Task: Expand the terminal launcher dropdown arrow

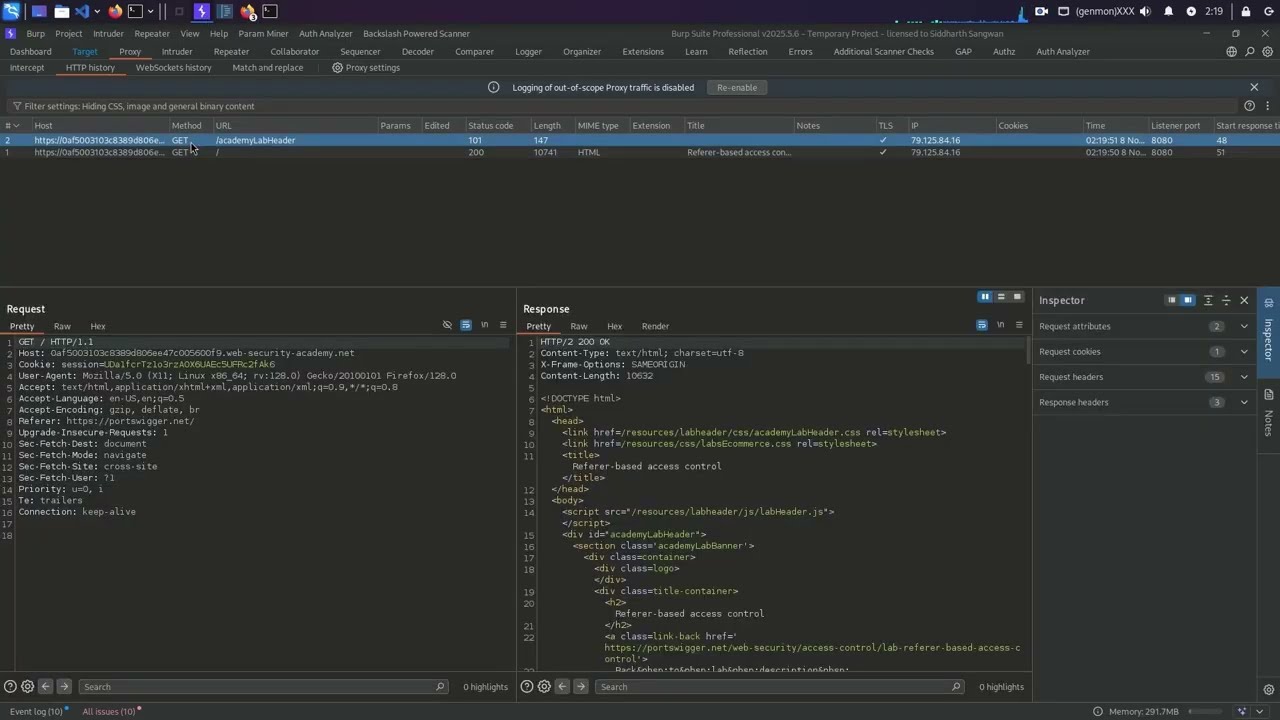Action: point(151,11)
